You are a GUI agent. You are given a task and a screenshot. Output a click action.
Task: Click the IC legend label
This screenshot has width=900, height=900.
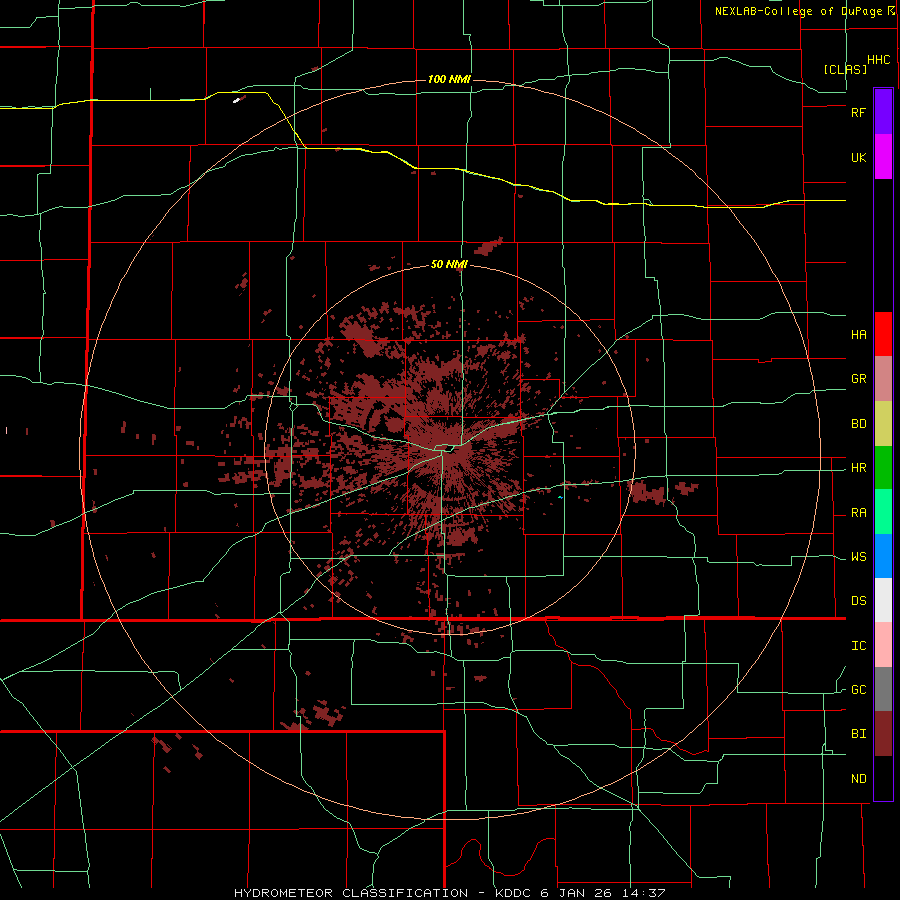coord(859,646)
